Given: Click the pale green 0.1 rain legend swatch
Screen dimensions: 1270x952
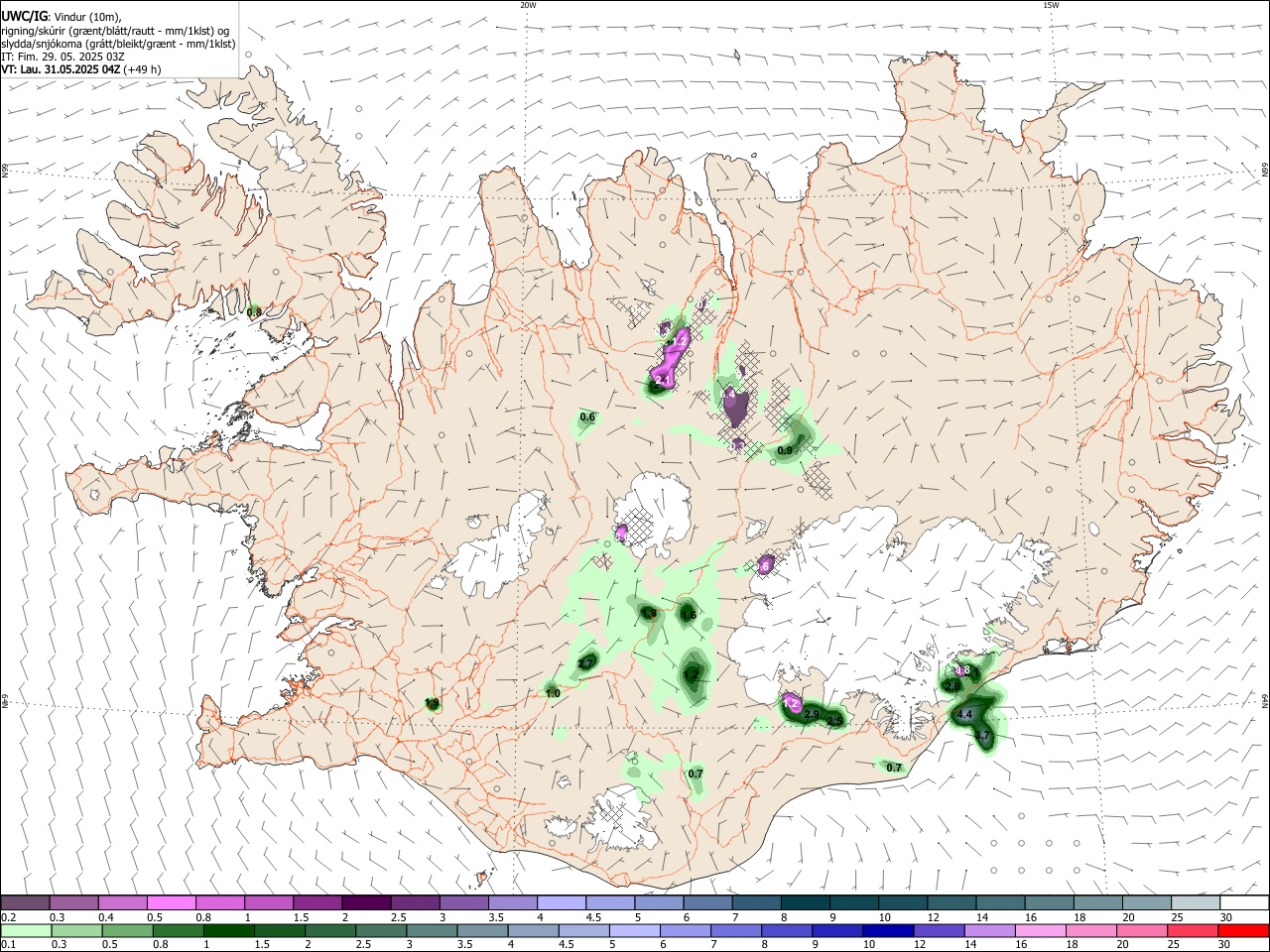Looking at the screenshot, I should 25,930.
